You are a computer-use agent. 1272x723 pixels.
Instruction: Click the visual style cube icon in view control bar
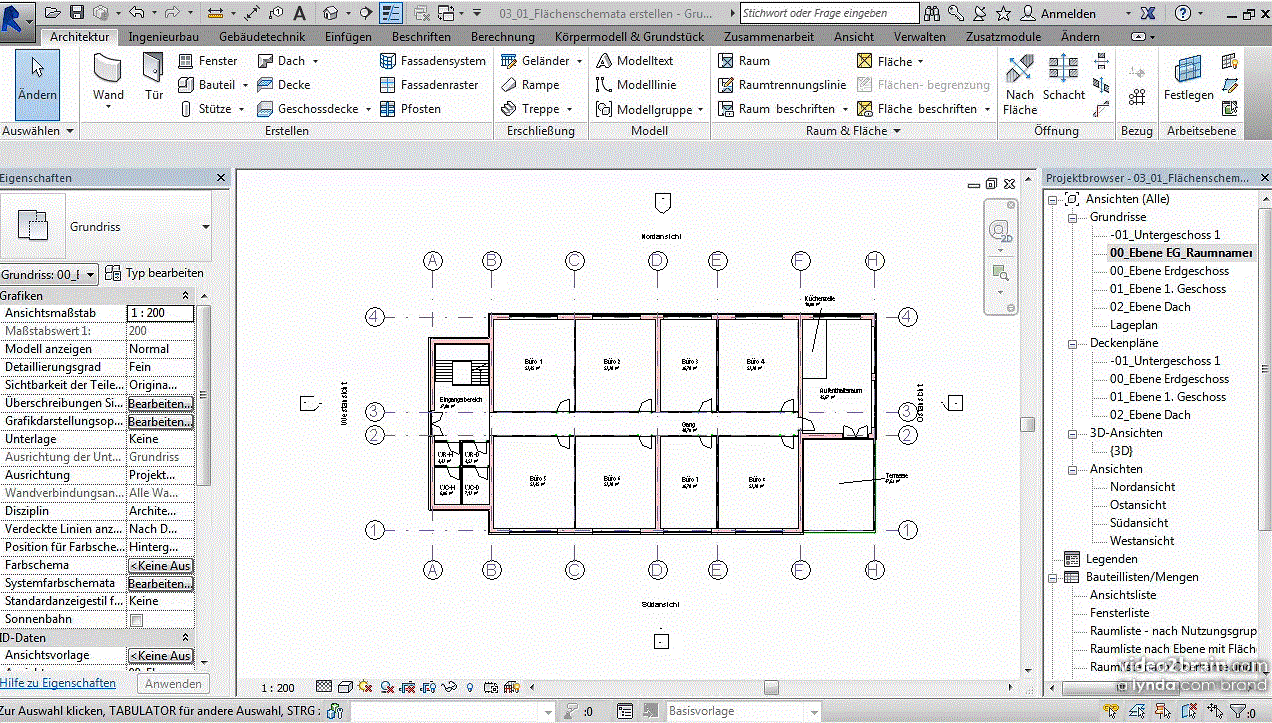click(x=345, y=687)
